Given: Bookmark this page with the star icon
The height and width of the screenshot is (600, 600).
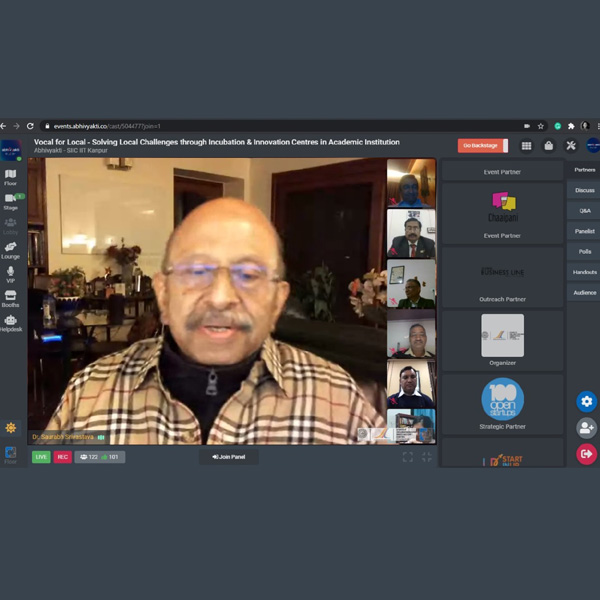Looking at the screenshot, I should (541, 126).
